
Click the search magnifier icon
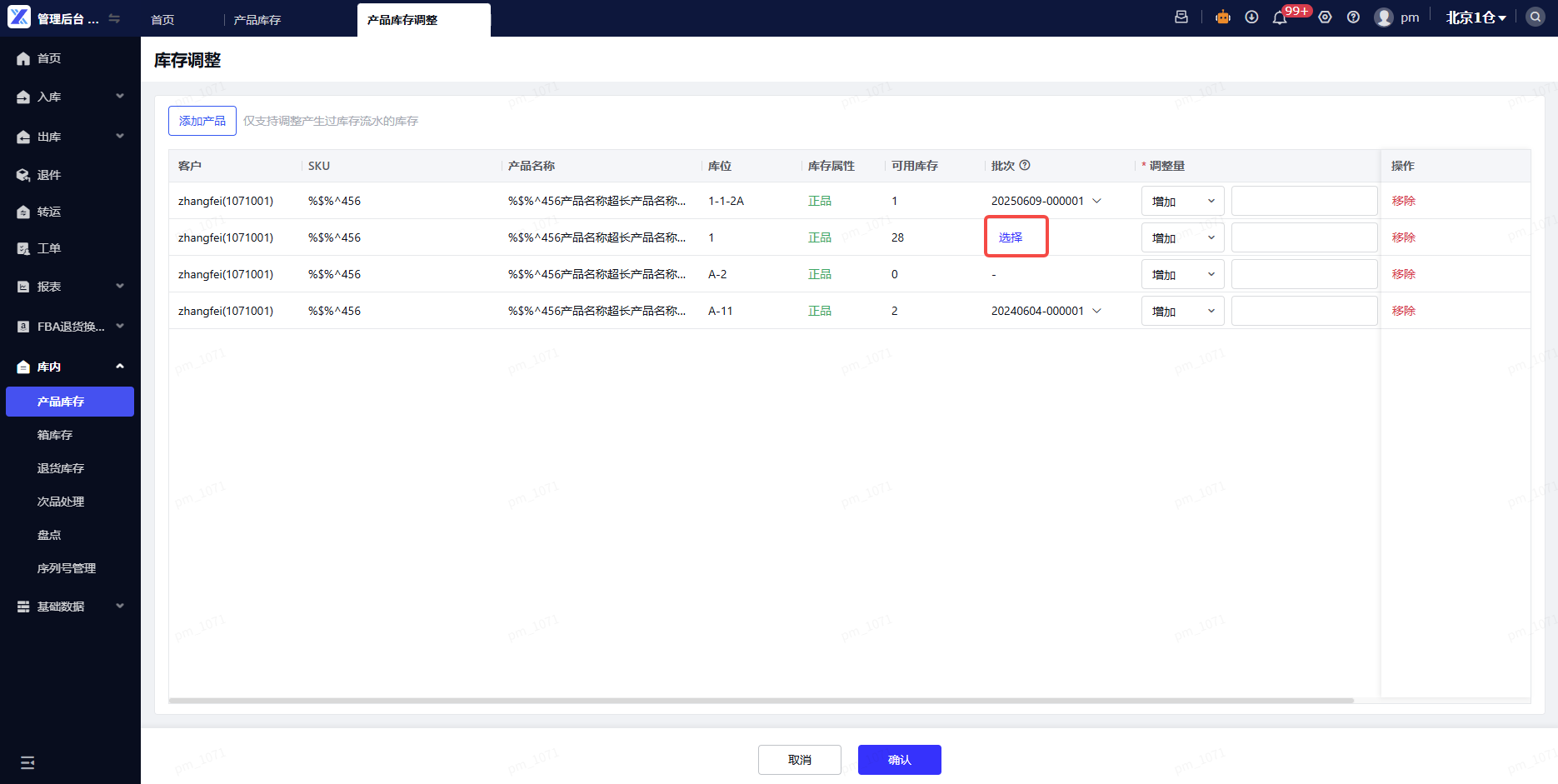[1535, 17]
